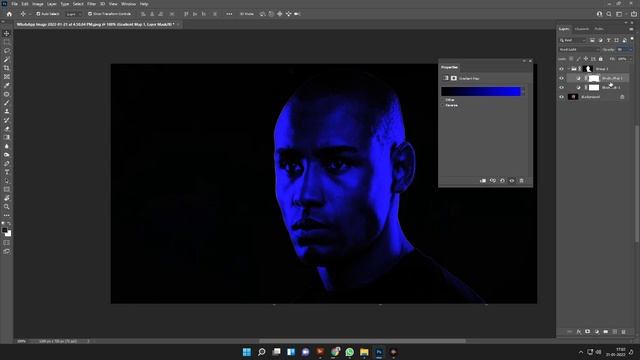Screen dimensions: 640x360
Task: Select the Move tool in the toolbox
Action: pyautogui.click(x=7, y=33)
